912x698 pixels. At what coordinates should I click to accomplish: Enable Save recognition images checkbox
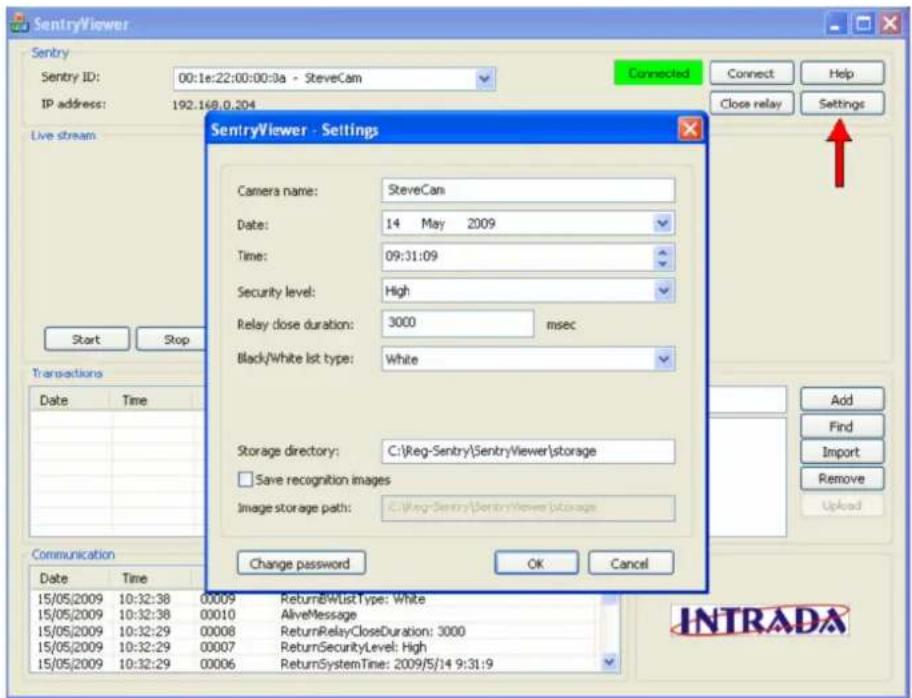coord(245,479)
